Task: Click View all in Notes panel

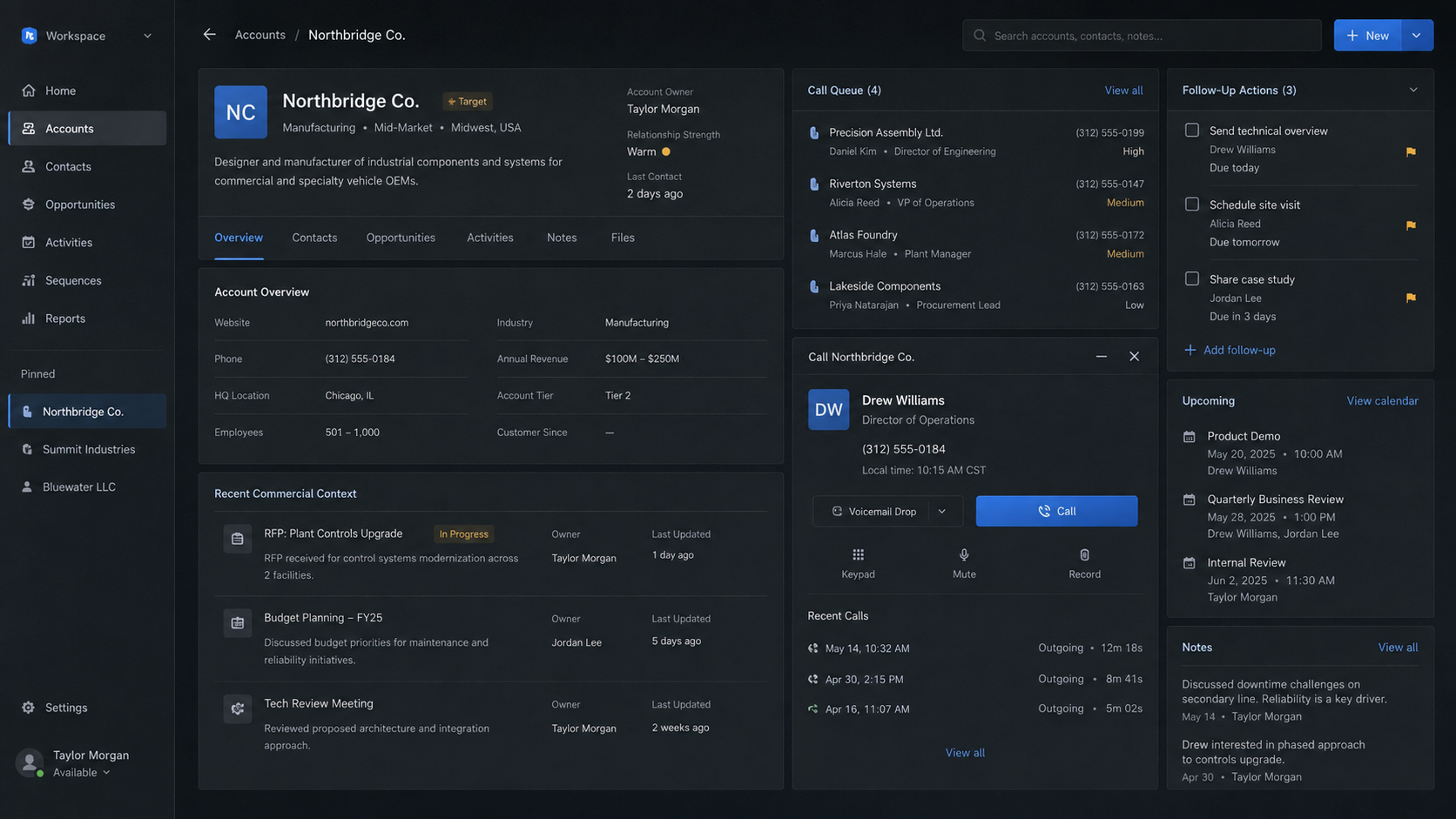Action: pos(1398,648)
